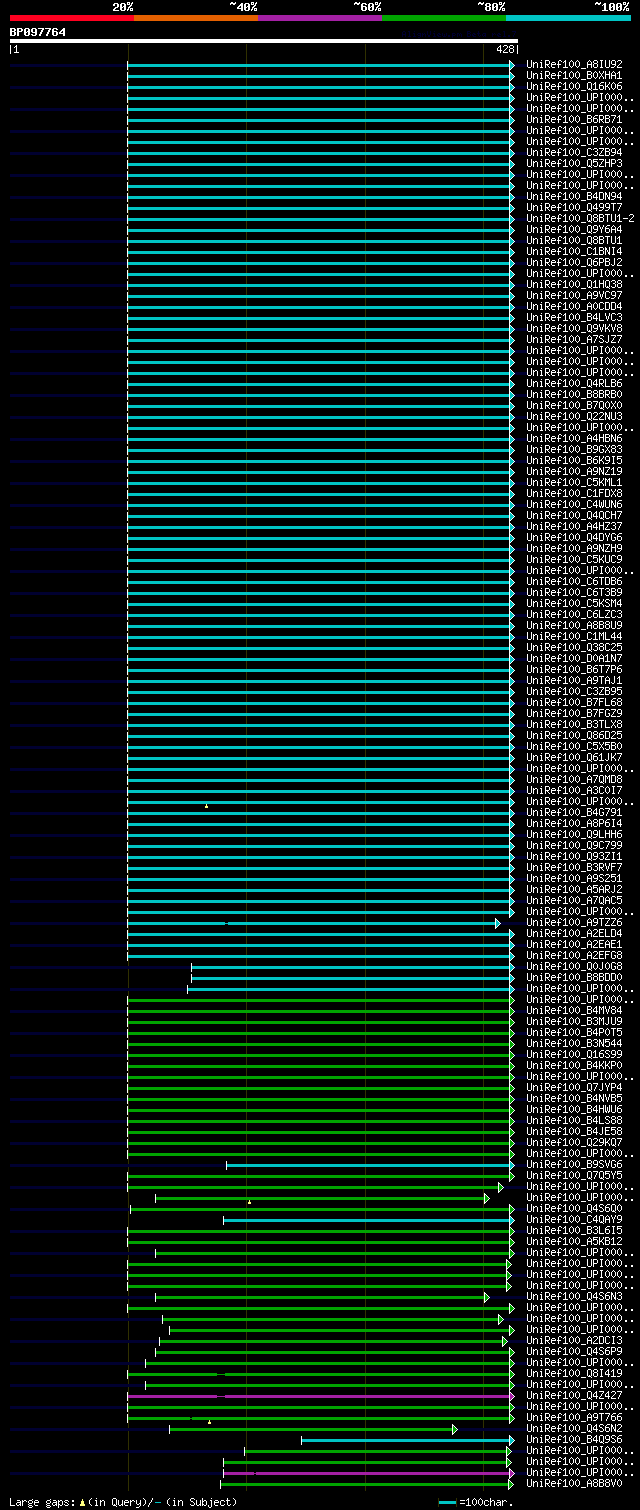Select the UniRef100_C5KML1 entry
640x1510 pixels.
point(574,483)
